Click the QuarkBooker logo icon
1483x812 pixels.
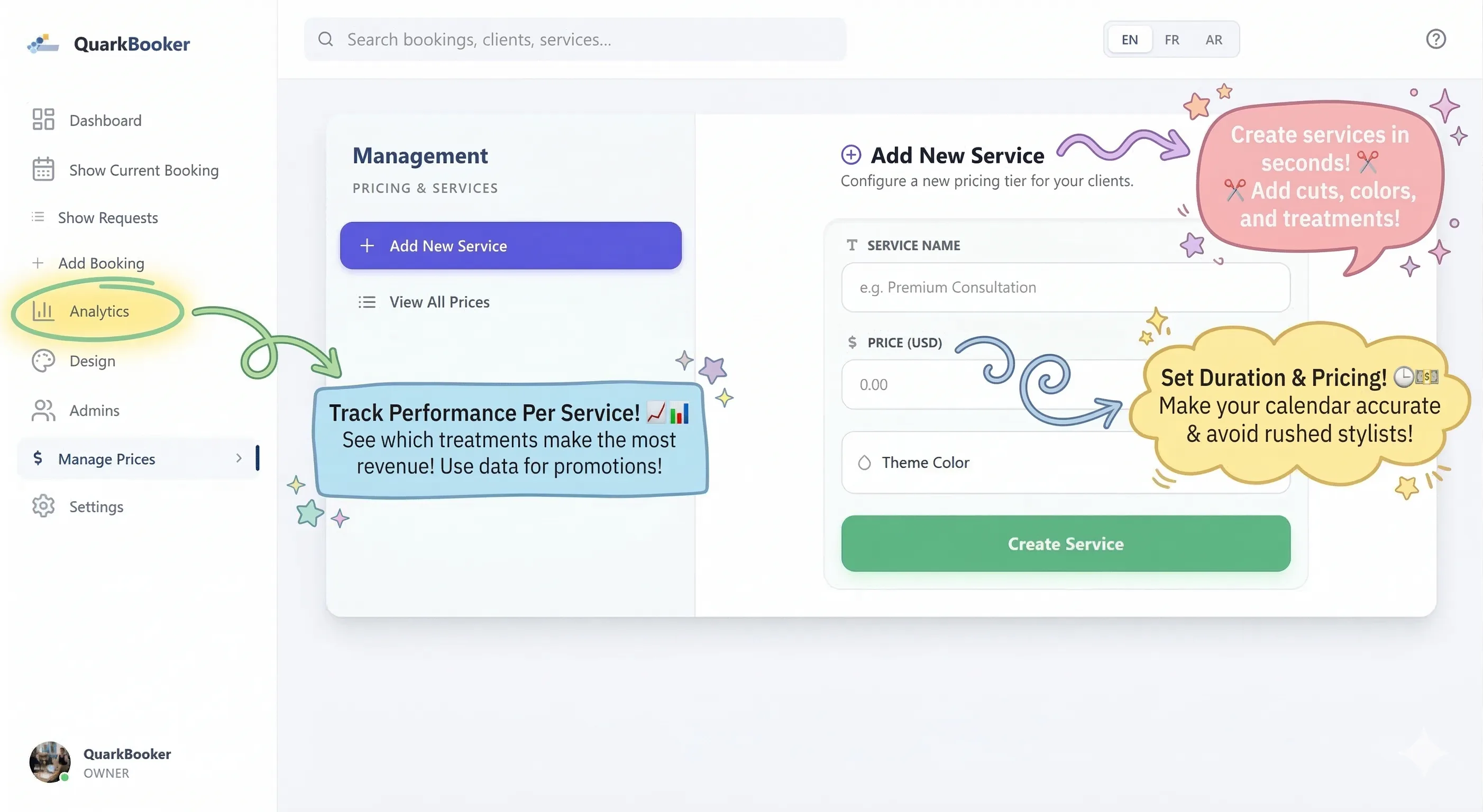(43, 44)
